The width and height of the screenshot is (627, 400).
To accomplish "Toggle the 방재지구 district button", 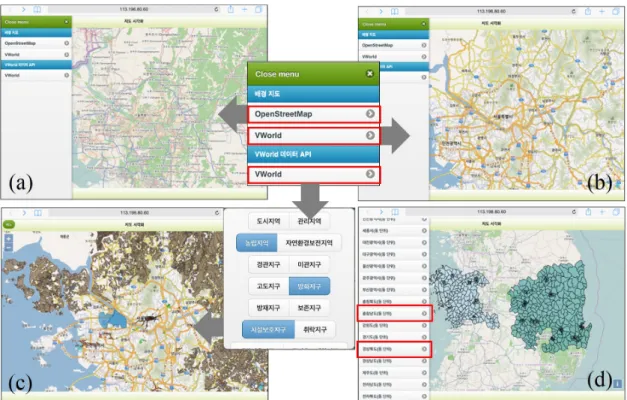I will pyautogui.click(x=268, y=308).
